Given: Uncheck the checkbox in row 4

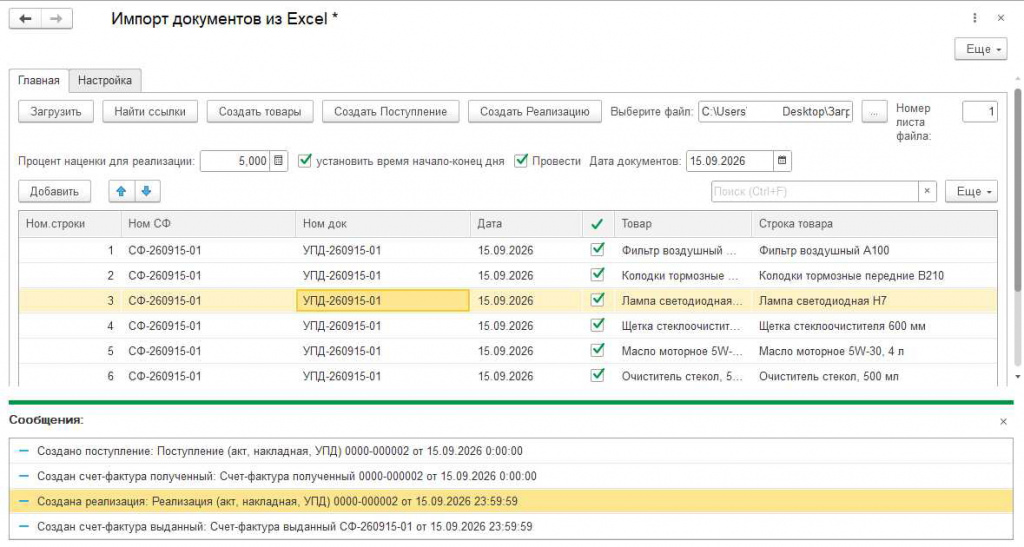Looking at the screenshot, I should click(597, 325).
